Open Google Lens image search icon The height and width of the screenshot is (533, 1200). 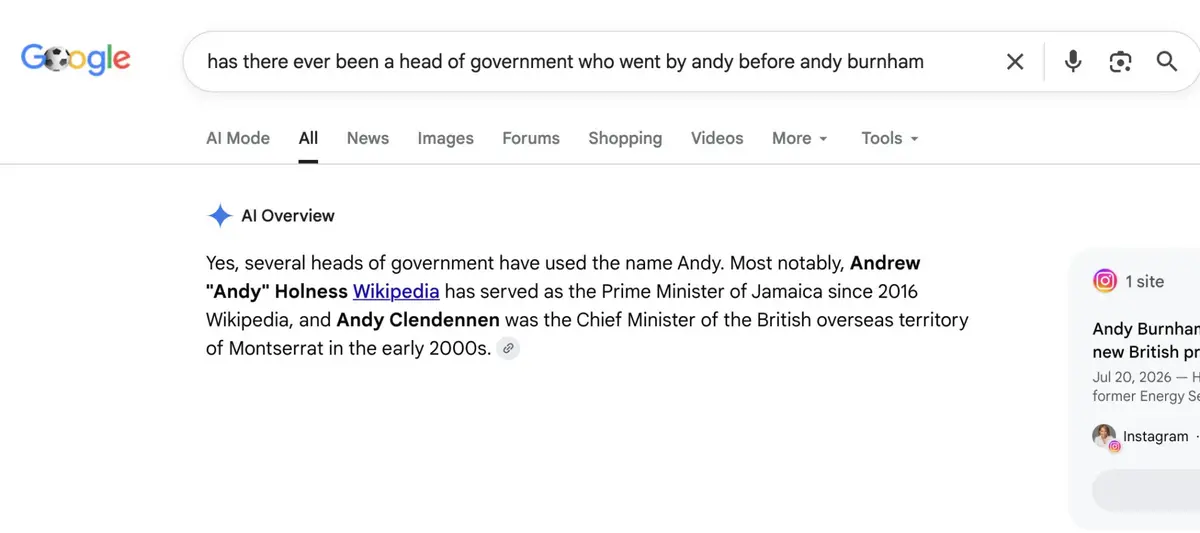point(1120,62)
